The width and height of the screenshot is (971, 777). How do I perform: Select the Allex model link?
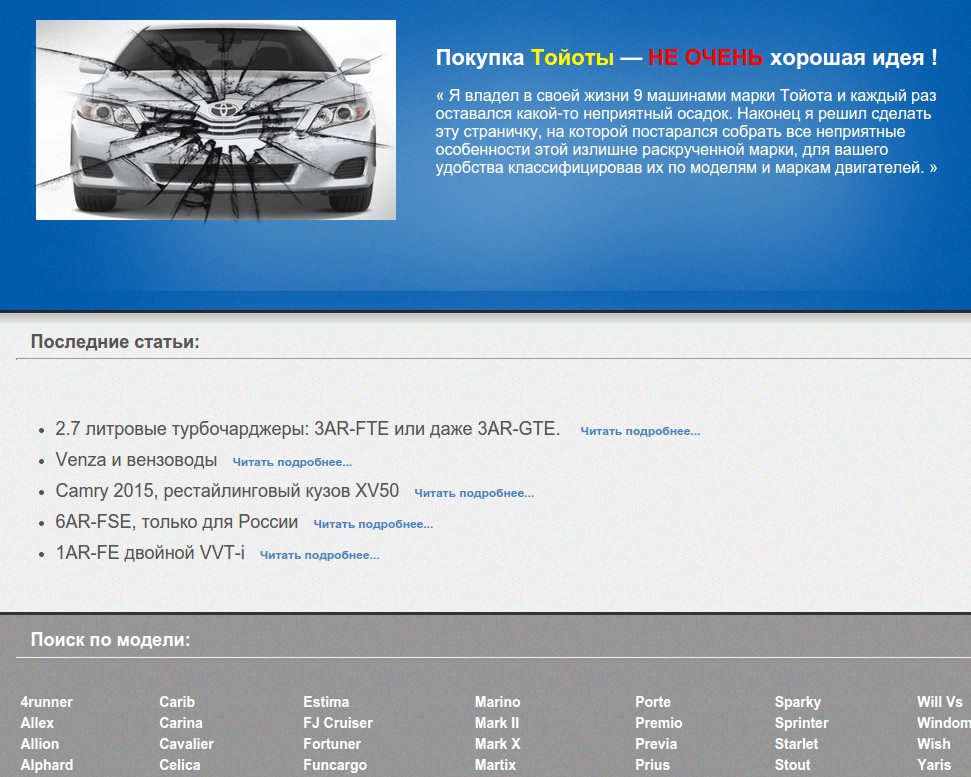37,723
